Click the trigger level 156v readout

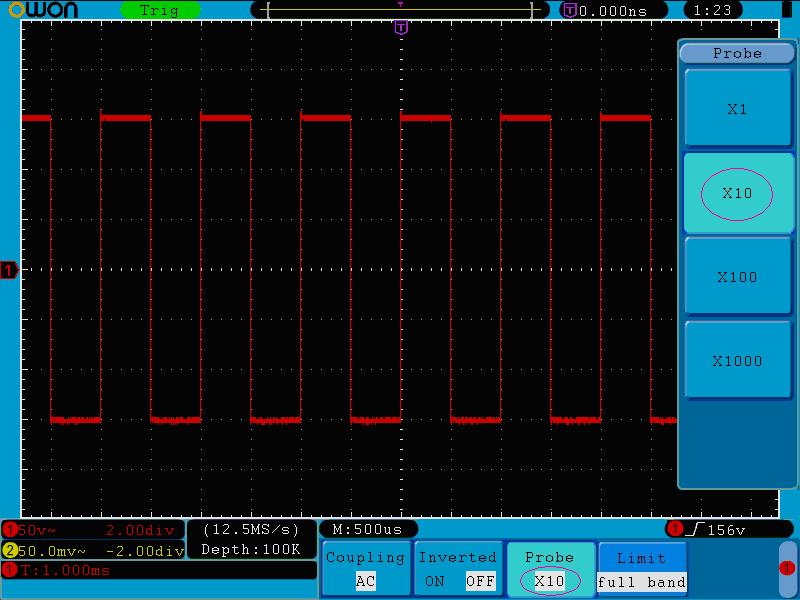coord(726,530)
